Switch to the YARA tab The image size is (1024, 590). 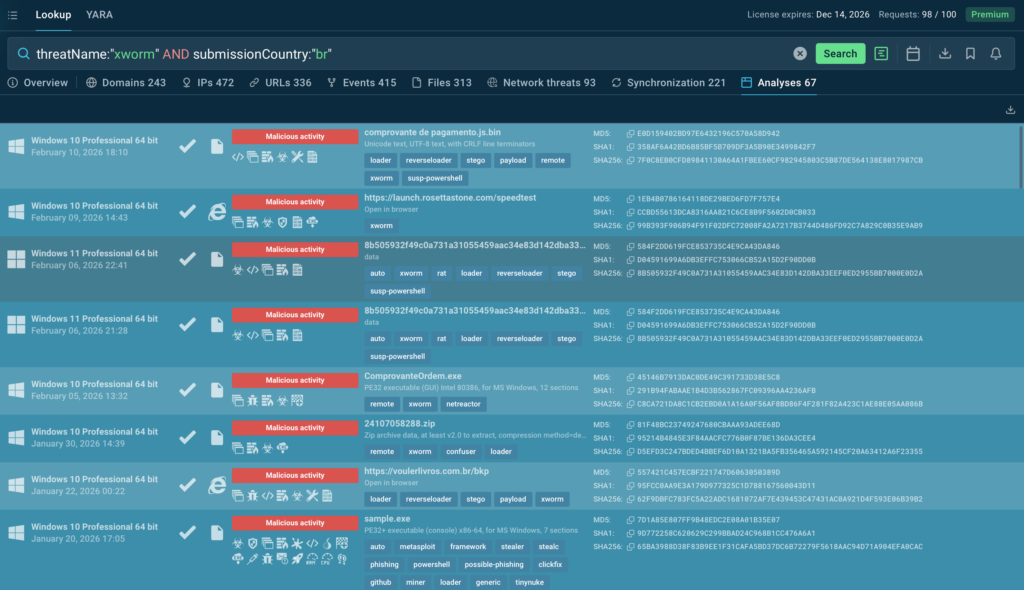(99, 15)
